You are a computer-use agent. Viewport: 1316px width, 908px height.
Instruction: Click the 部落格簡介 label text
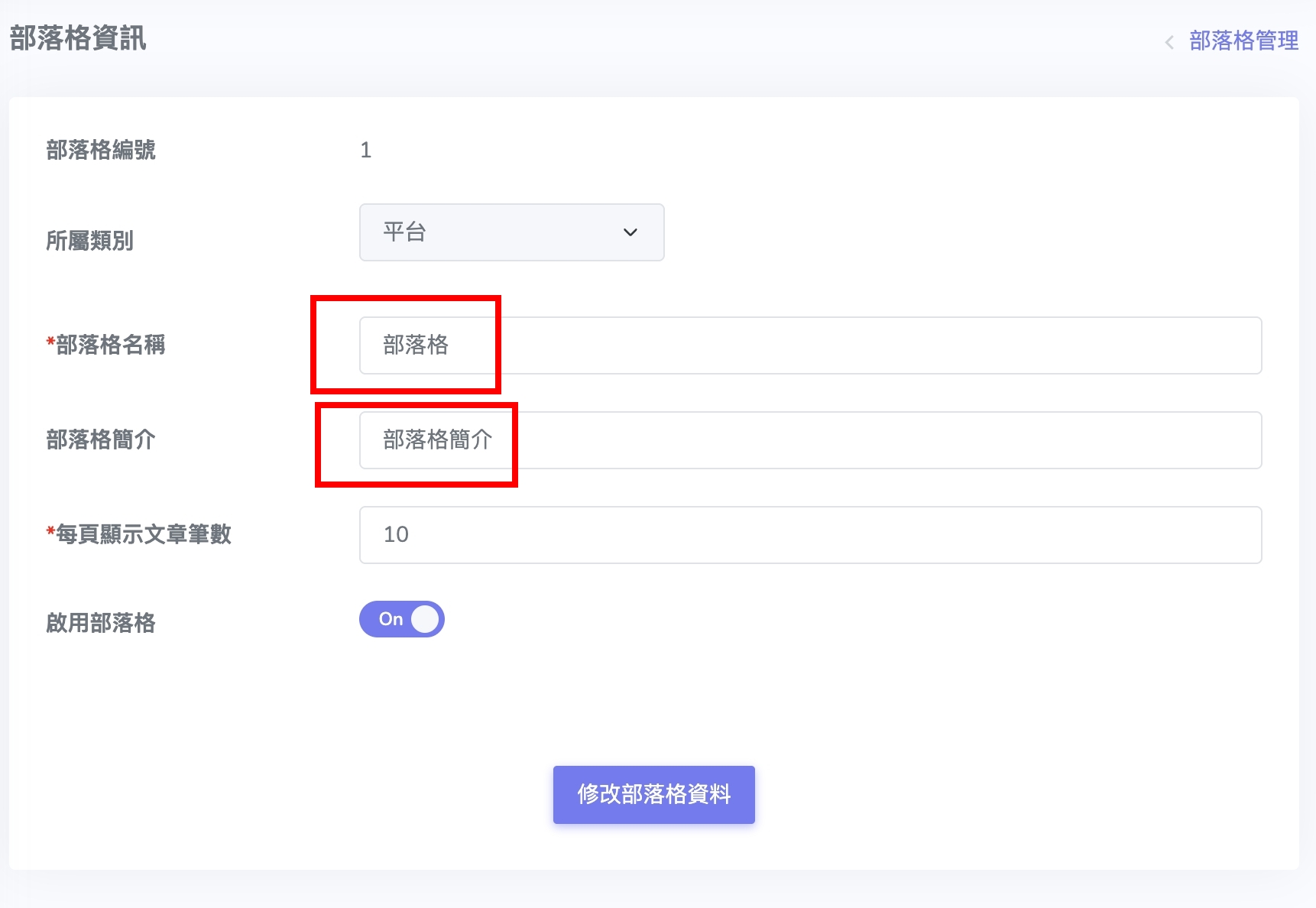(101, 439)
